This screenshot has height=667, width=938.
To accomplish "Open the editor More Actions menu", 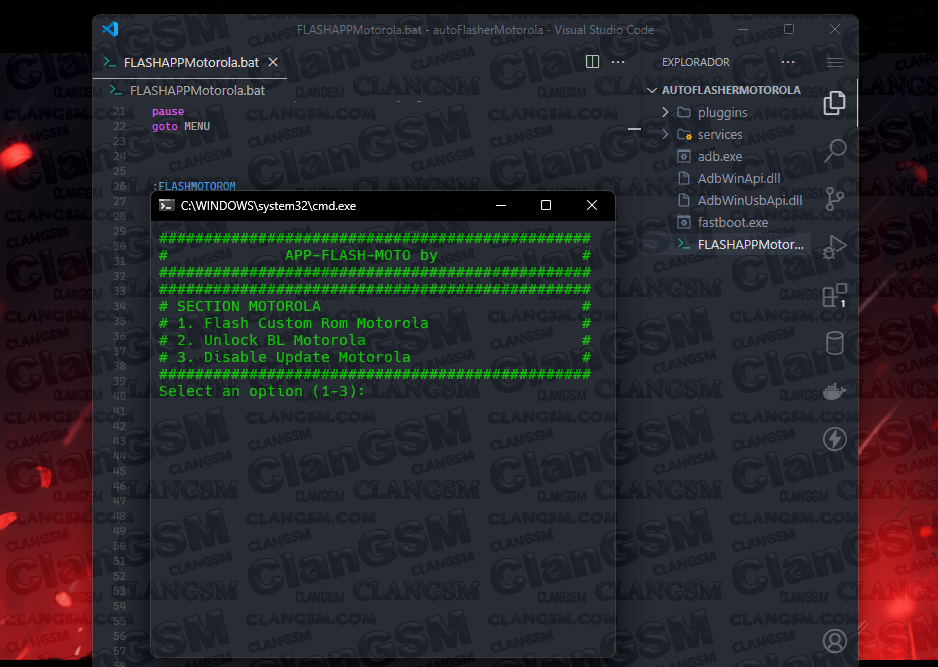I will (618, 62).
